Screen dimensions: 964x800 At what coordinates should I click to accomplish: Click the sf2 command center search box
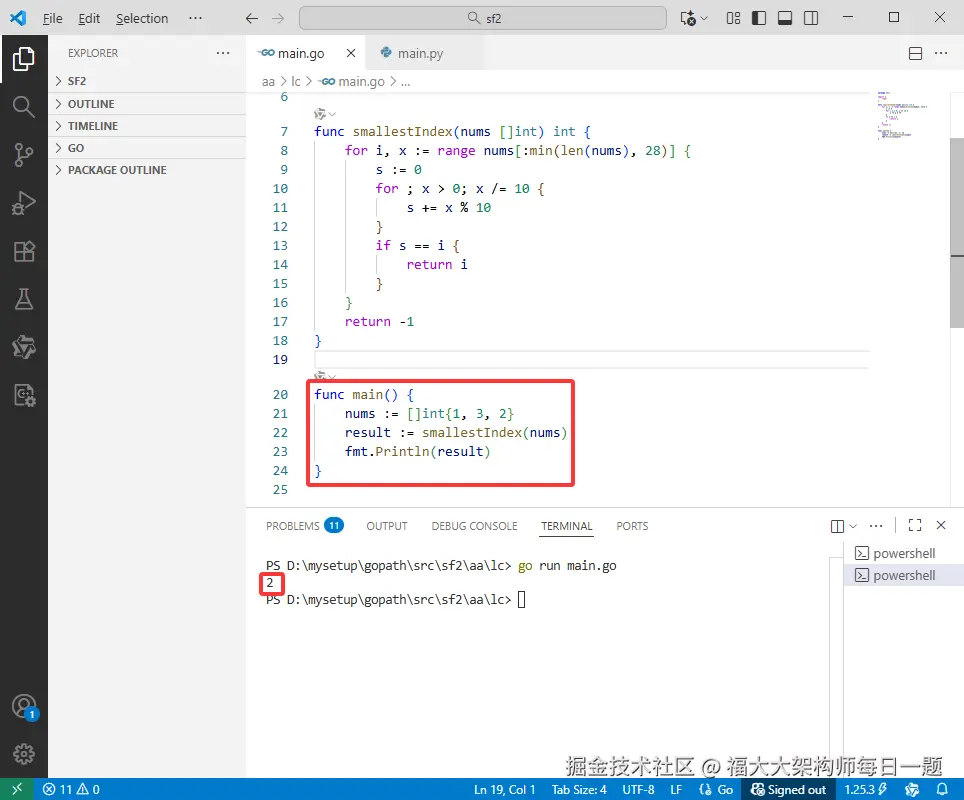click(x=483, y=18)
